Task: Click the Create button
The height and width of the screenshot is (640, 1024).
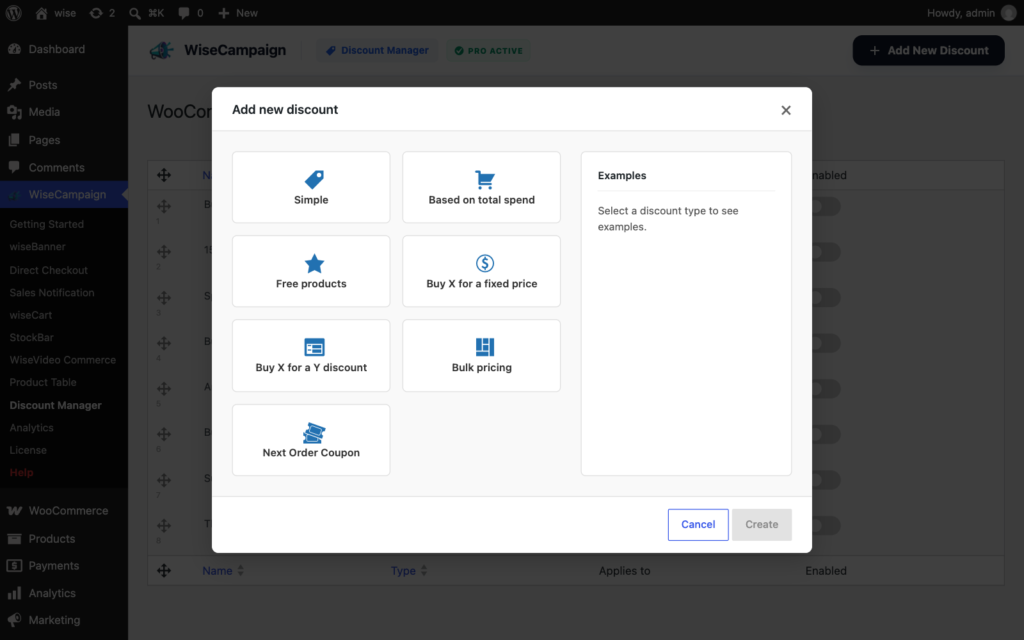Action: [x=761, y=524]
